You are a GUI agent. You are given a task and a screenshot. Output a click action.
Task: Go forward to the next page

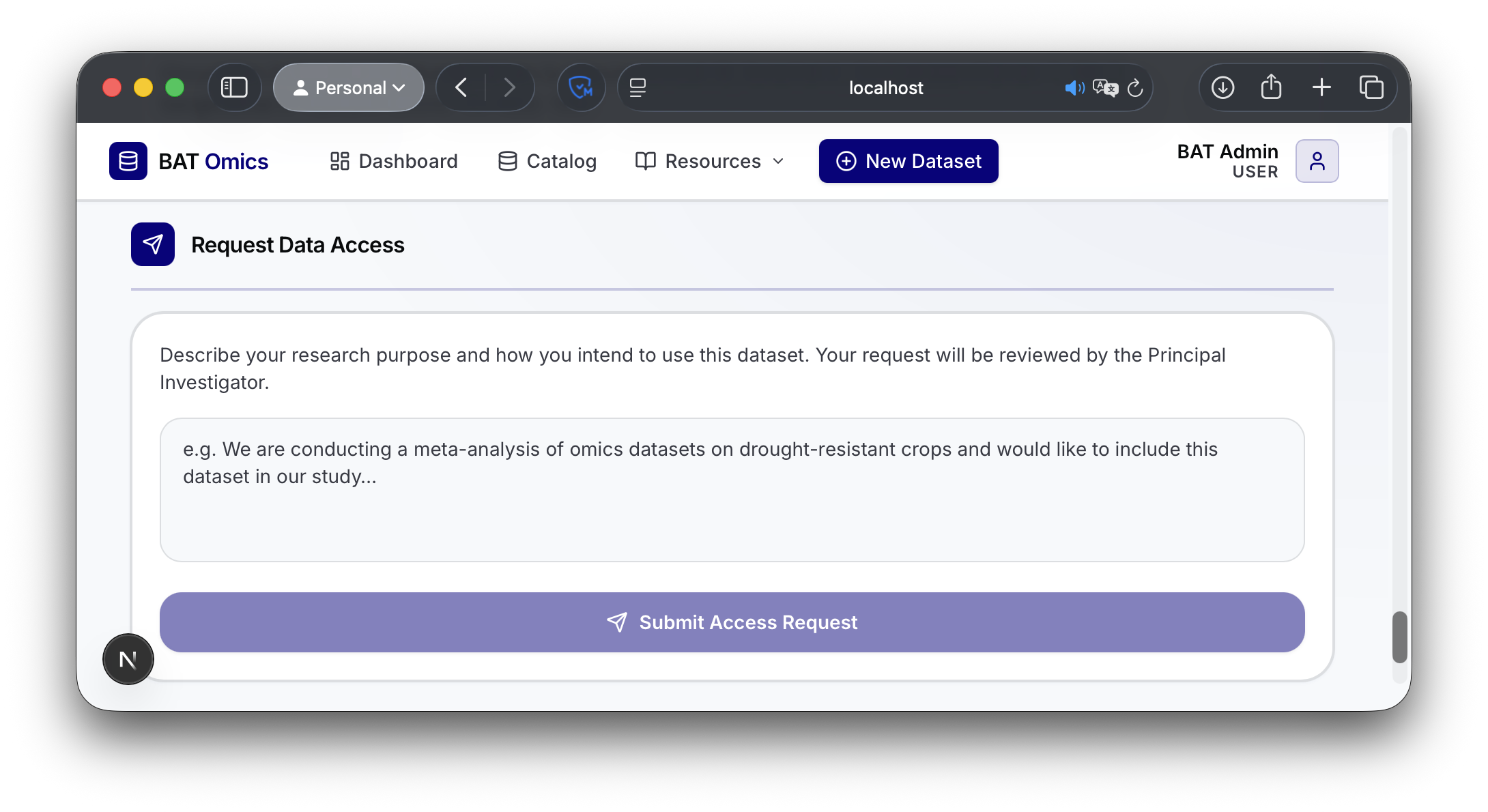(x=509, y=87)
